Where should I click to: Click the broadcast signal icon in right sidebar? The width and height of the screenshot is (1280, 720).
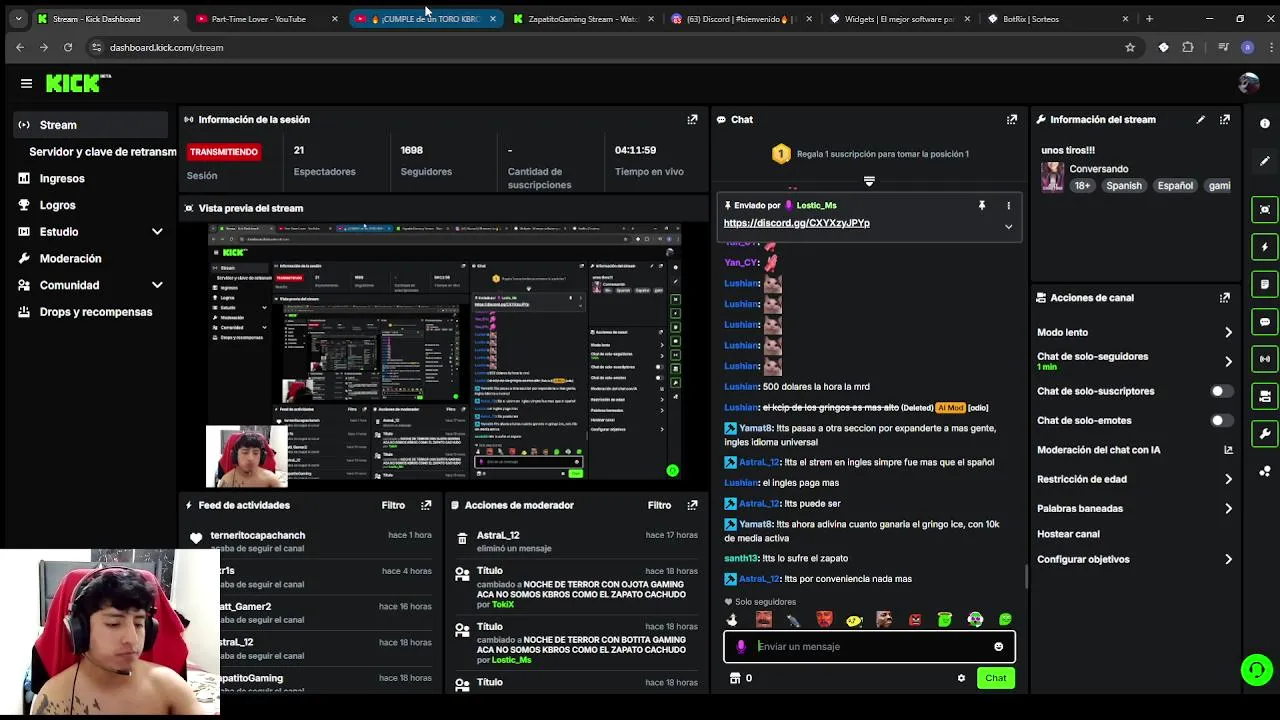click(1265, 359)
